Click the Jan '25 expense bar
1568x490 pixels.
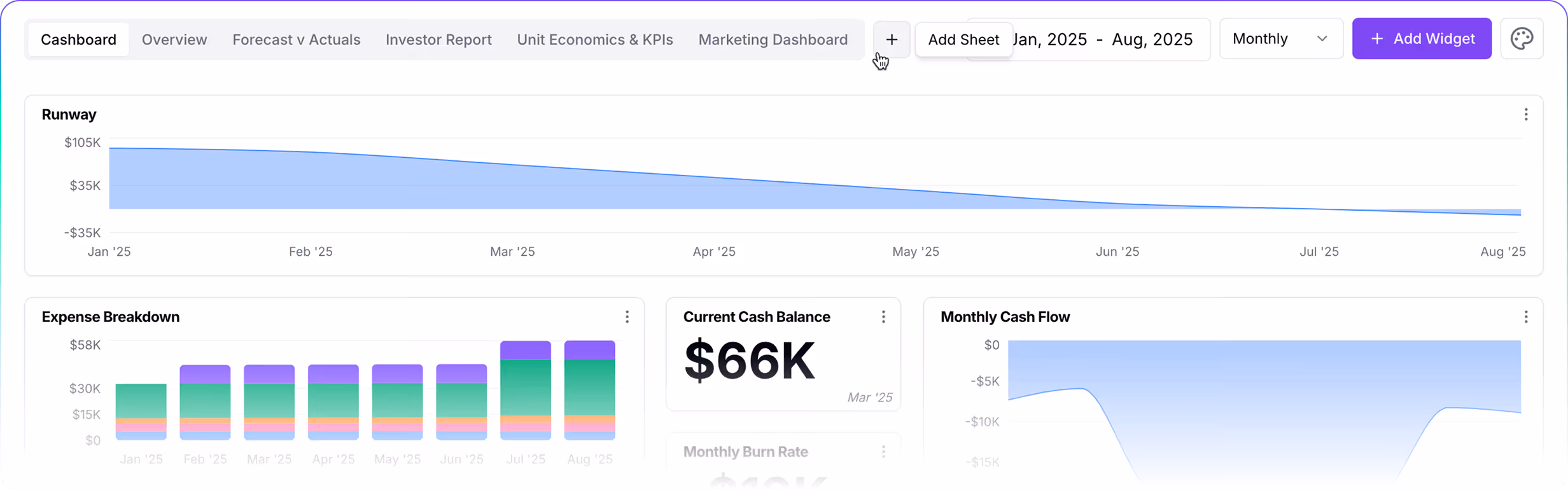(x=141, y=412)
